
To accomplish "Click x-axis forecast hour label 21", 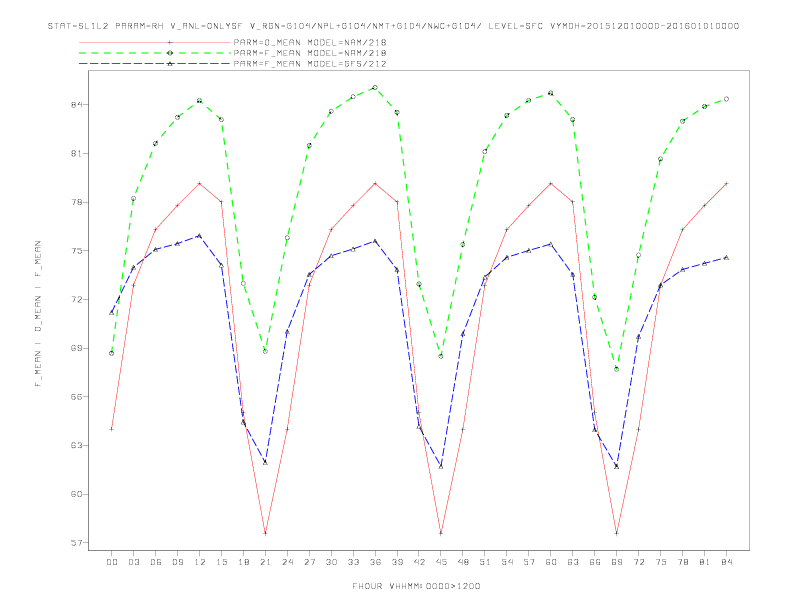I will [265, 562].
